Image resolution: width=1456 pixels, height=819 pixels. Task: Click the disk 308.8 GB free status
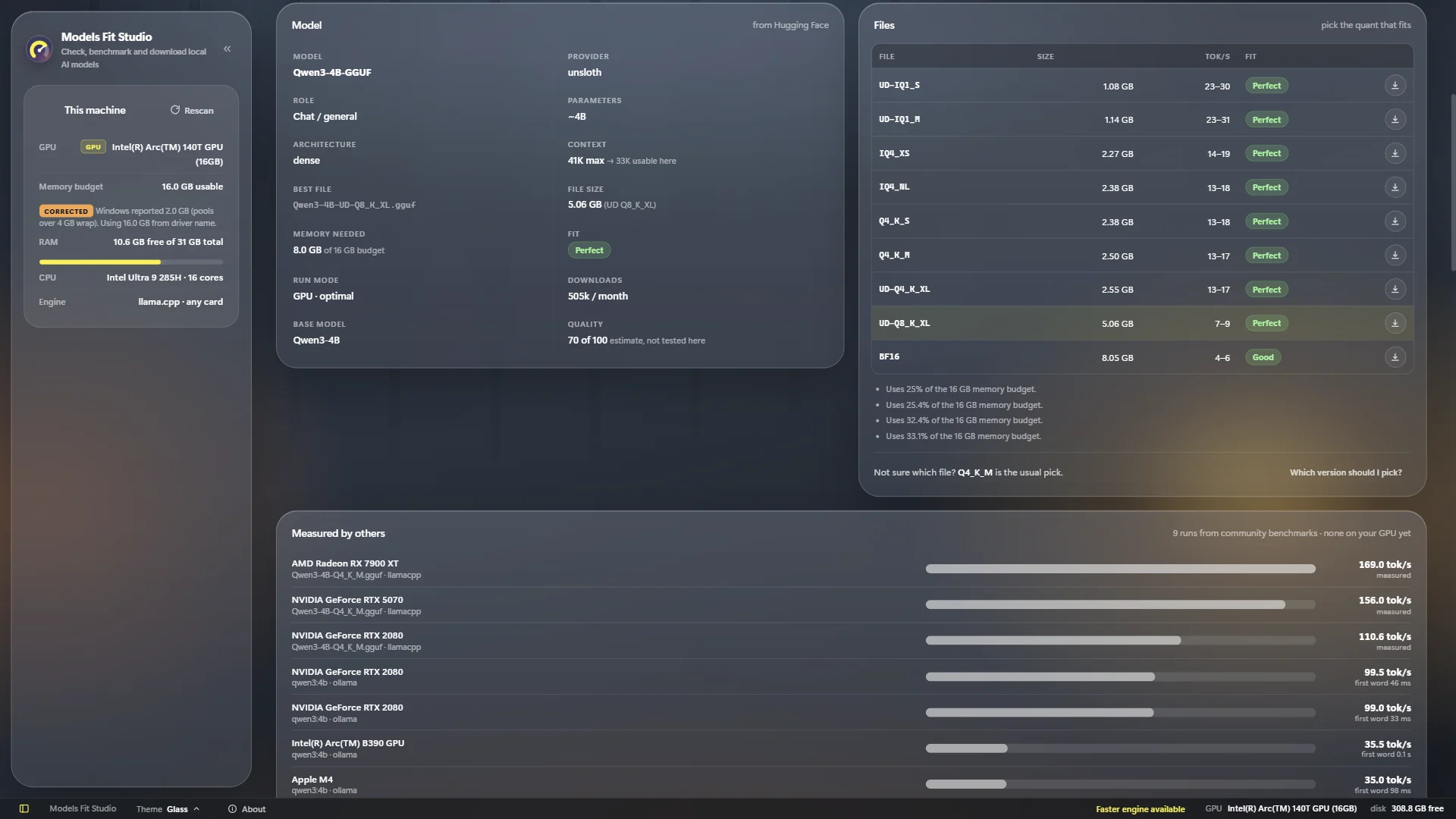tap(1407, 809)
